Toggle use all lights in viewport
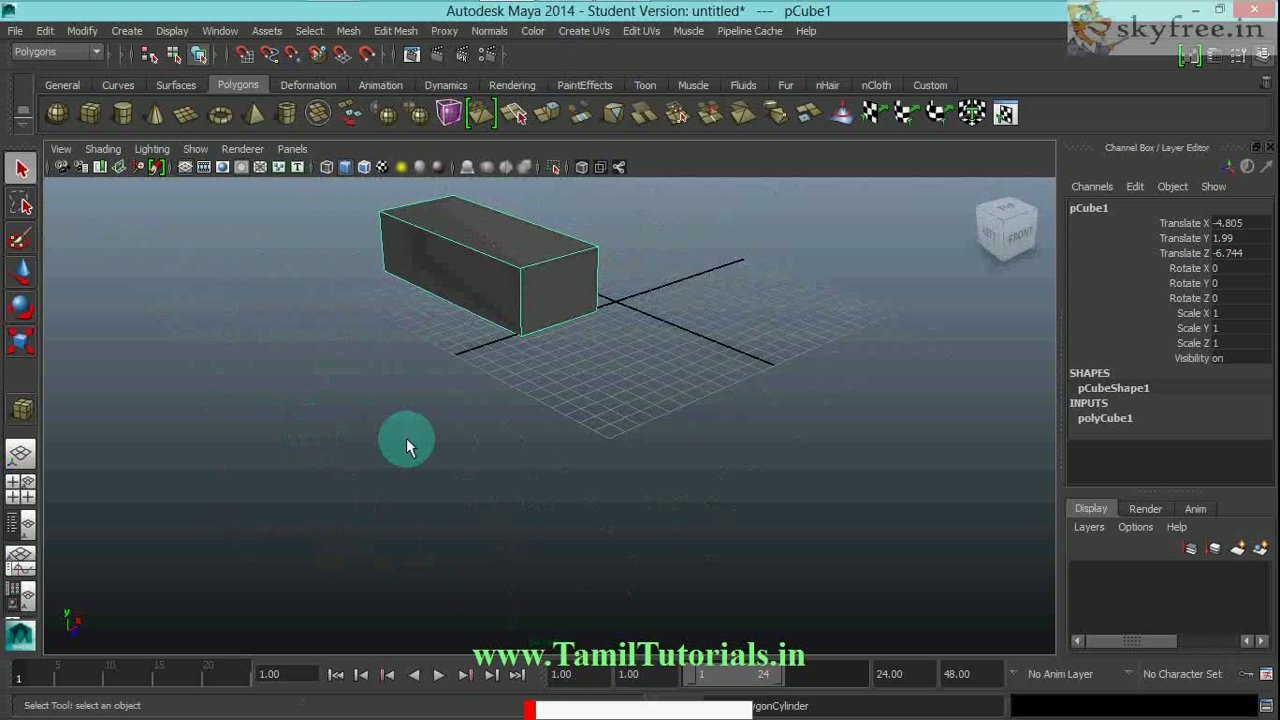1280x720 pixels. 401,167
